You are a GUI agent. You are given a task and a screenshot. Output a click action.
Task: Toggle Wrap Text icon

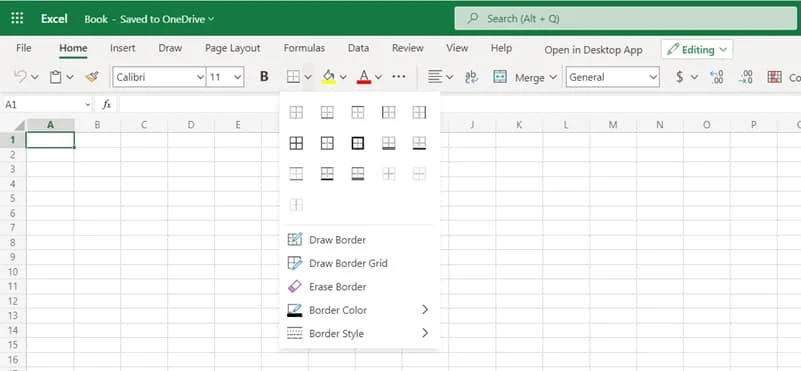[471, 77]
